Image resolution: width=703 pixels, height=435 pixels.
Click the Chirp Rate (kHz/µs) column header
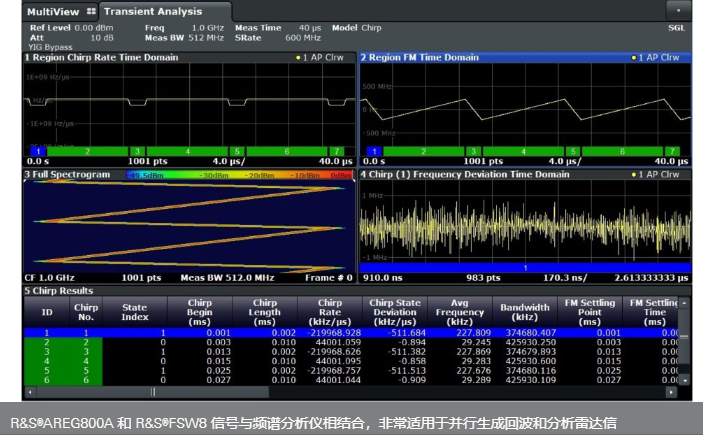[330, 312]
